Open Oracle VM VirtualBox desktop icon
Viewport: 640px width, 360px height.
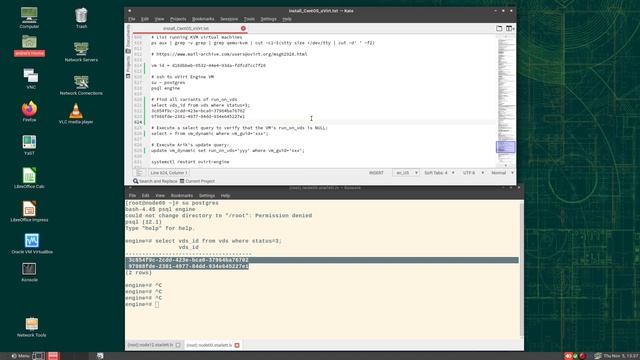[32, 244]
